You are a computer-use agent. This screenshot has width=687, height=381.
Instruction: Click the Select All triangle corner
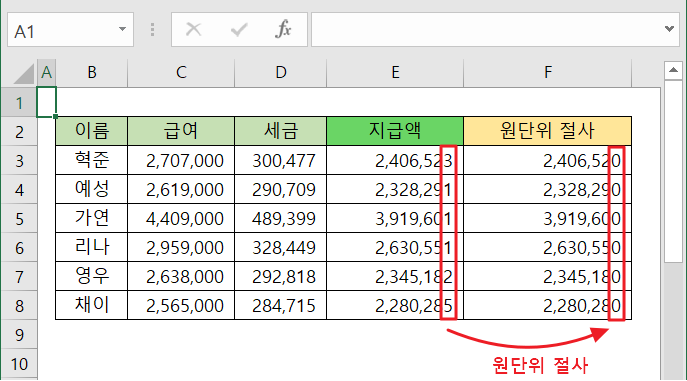24,73
